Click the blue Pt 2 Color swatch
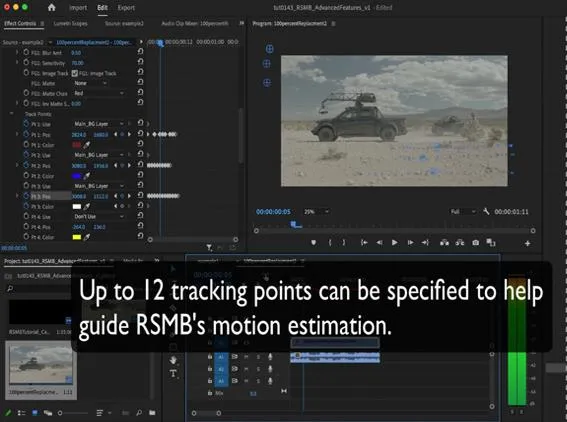The height and width of the screenshot is (422, 567). pyautogui.click(x=77, y=176)
